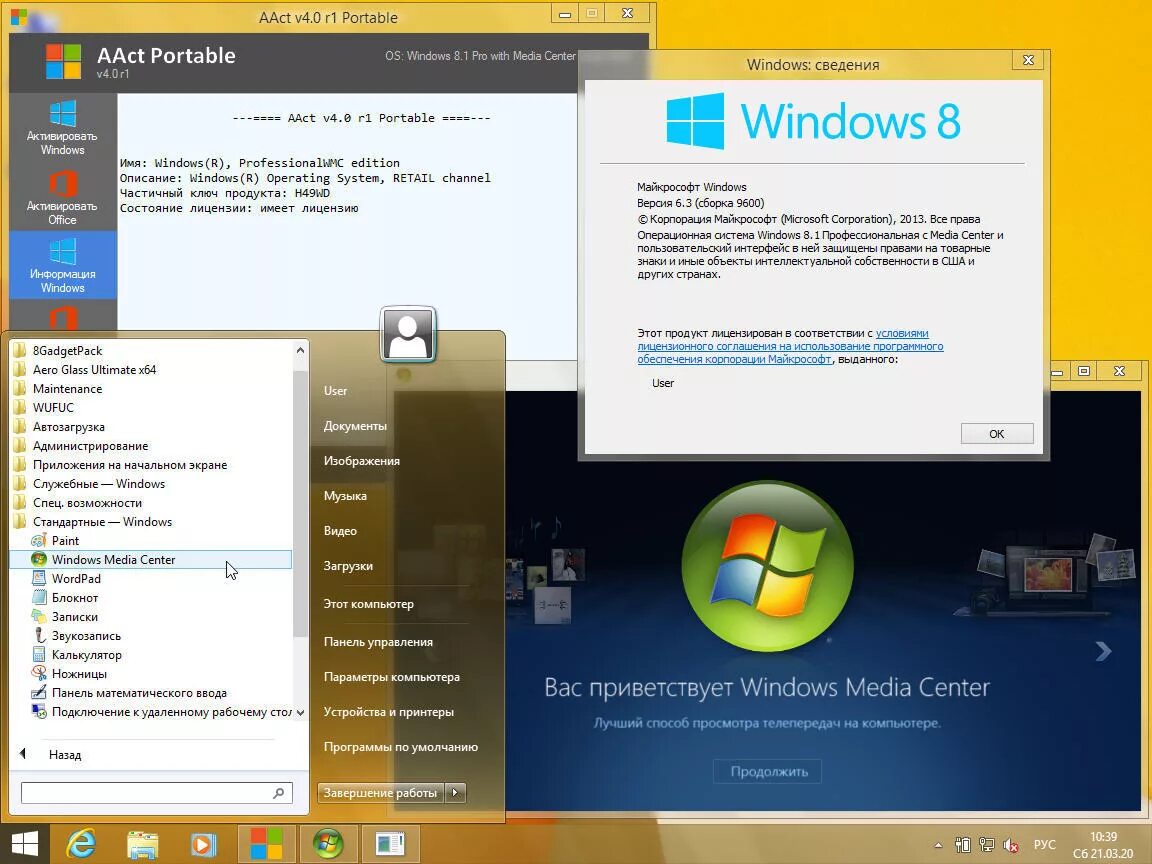The width and height of the screenshot is (1152, 864).
Task: Switch to winver window icon on taskbar
Action: click(x=389, y=844)
